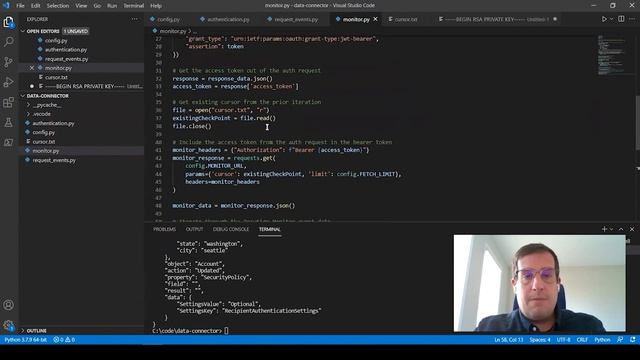Click the editor minimap preview
The width and height of the screenshot is (640, 360).
point(611,55)
